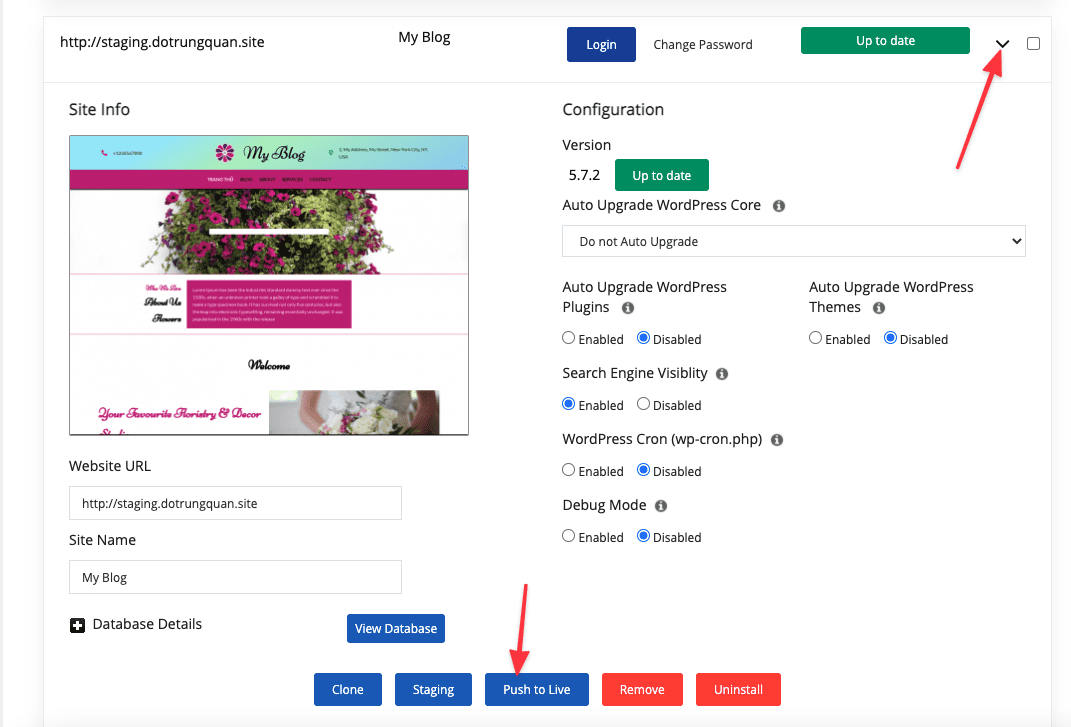The height and width of the screenshot is (727, 1071).
Task: Click the info icon beside Auto Upgrade WordPress Plugins
Action: pyautogui.click(x=630, y=308)
